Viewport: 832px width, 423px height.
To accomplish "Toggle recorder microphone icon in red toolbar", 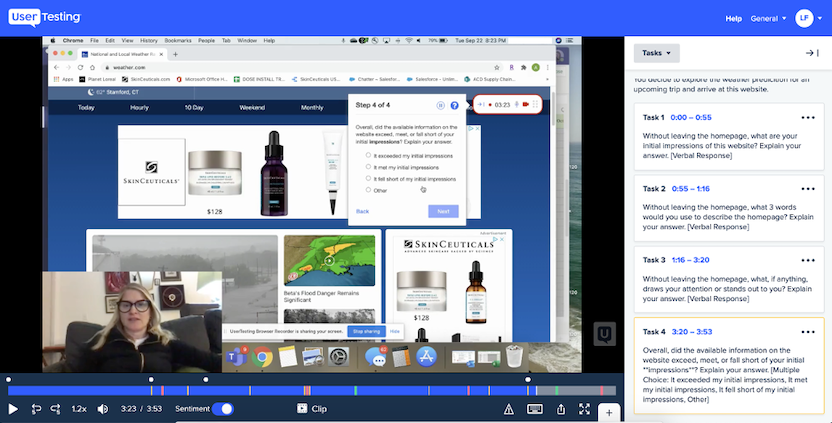I will 516,105.
